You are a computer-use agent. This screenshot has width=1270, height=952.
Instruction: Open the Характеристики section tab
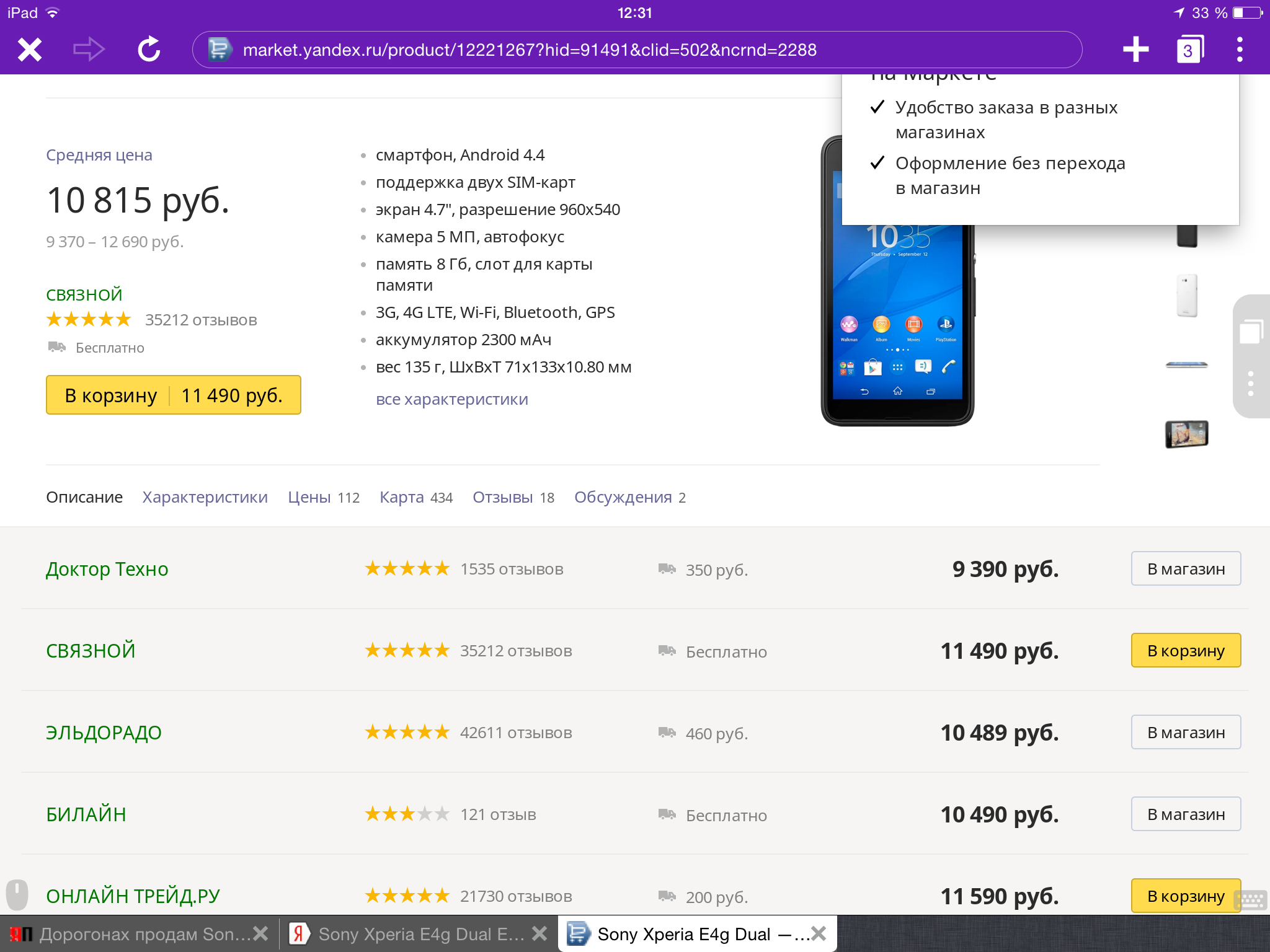coord(205,497)
